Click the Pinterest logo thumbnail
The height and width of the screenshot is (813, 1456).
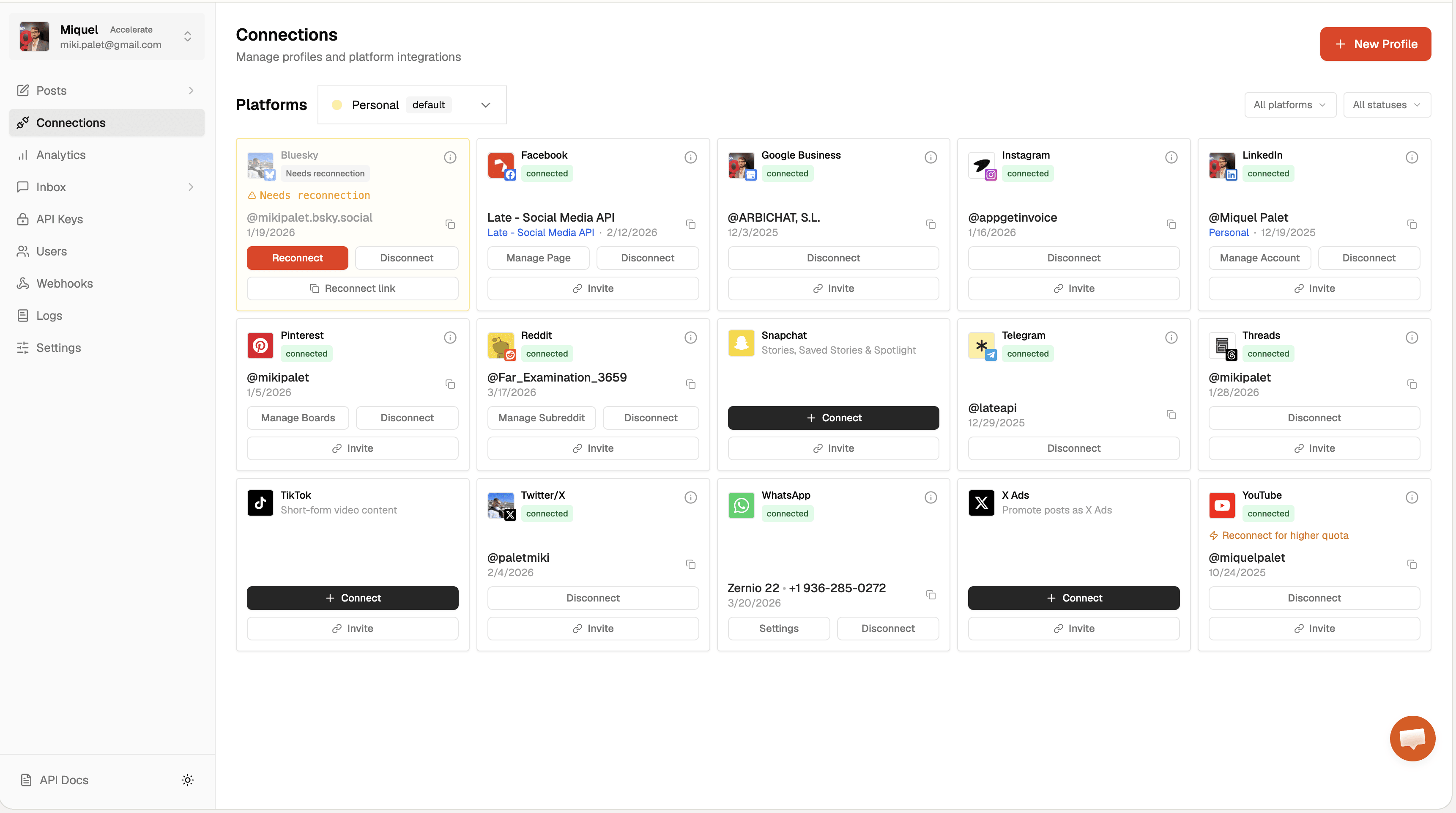click(x=260, y=345)
